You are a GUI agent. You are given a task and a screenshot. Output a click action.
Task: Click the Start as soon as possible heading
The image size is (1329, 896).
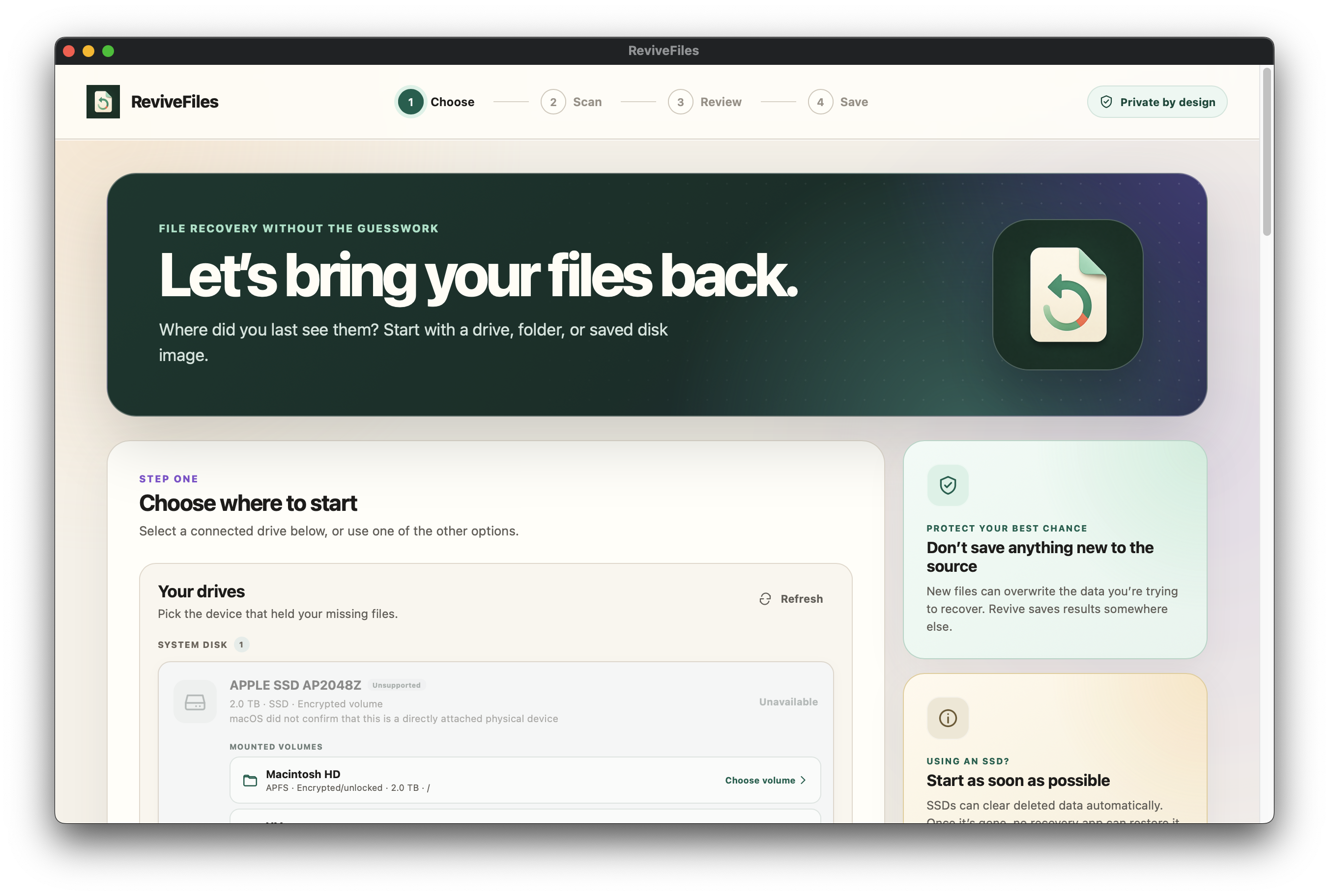(1017, 781)
